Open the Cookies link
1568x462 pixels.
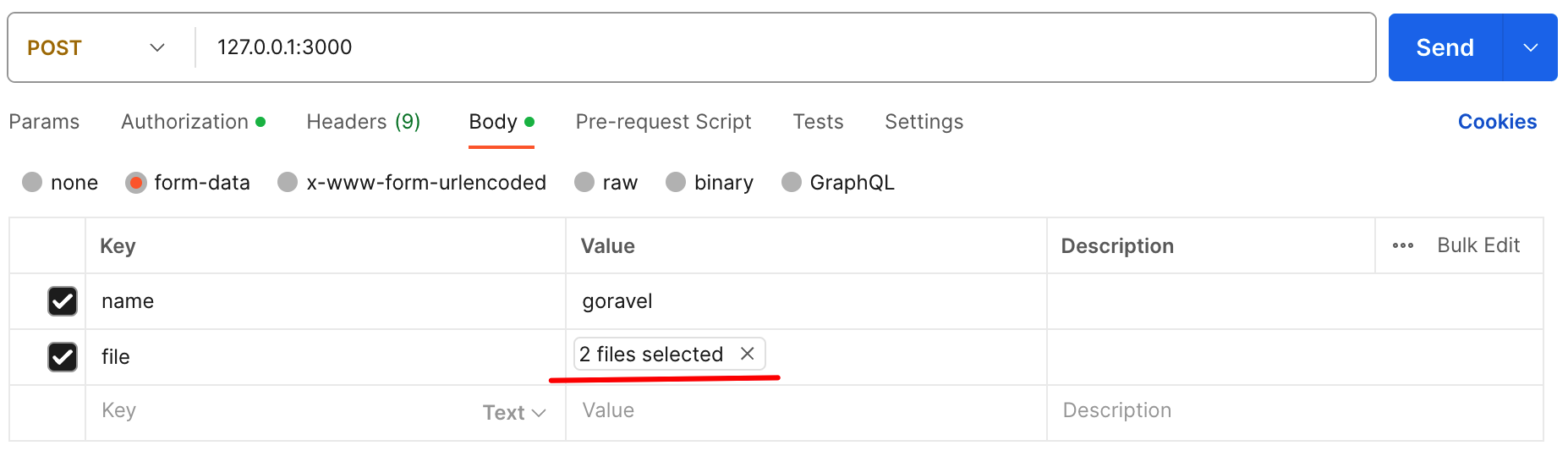click(x=1497, y=122)
